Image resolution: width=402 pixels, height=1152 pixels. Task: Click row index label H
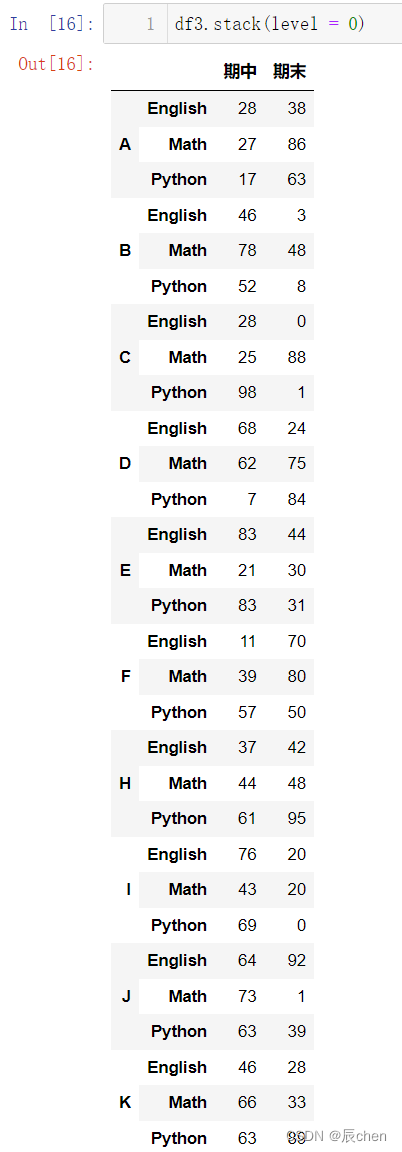(125, 783)
